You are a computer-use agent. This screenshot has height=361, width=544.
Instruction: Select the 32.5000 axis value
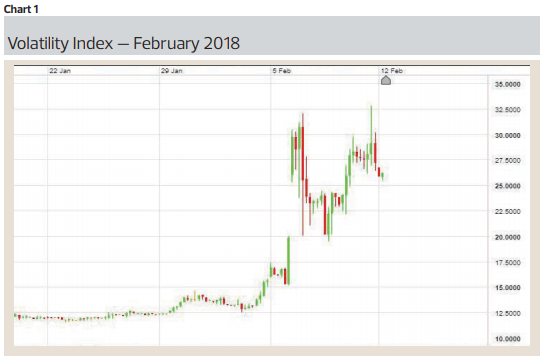(508, 110)
